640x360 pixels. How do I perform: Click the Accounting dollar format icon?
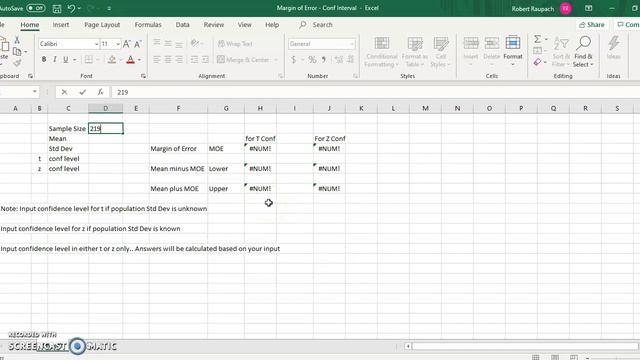pyautogui.click(x=293, y=60)
